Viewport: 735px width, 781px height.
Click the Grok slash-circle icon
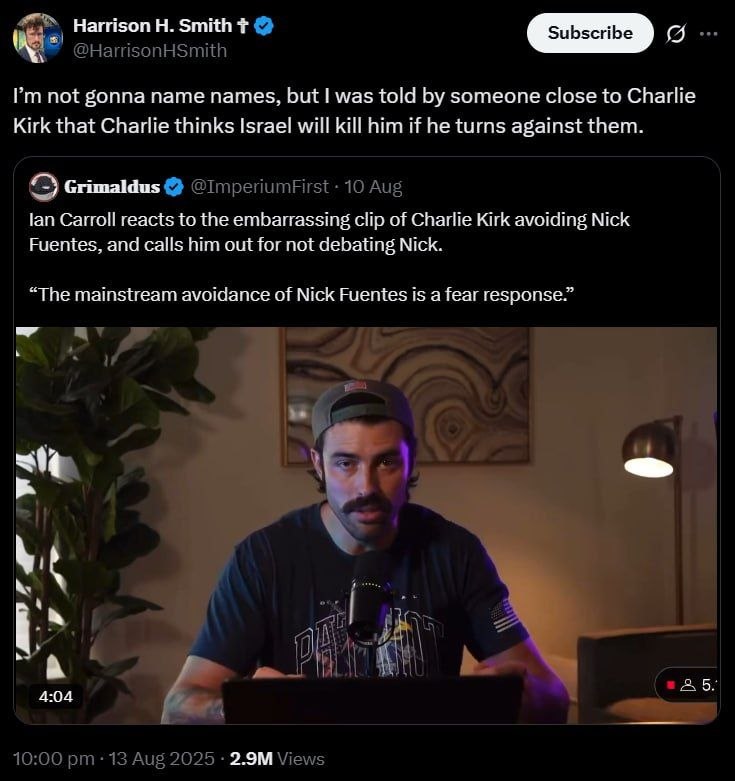click(x=676, y=33)
